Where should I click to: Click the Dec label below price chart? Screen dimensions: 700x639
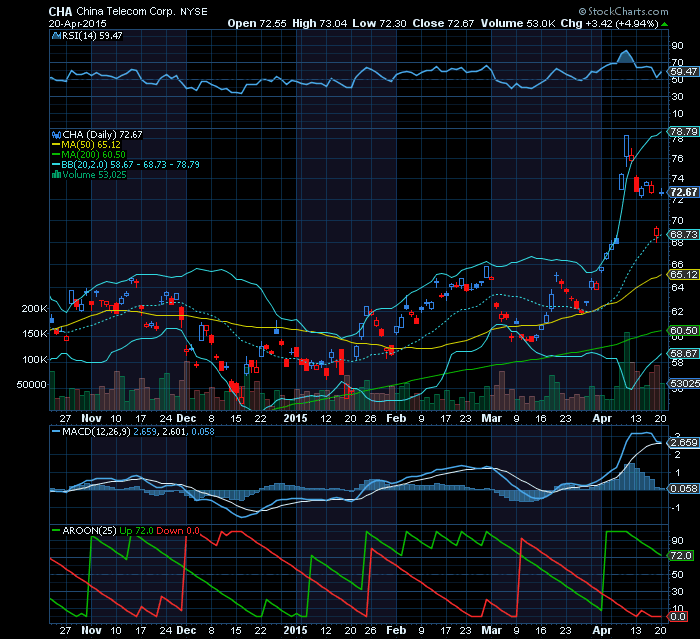coord(186,418)
